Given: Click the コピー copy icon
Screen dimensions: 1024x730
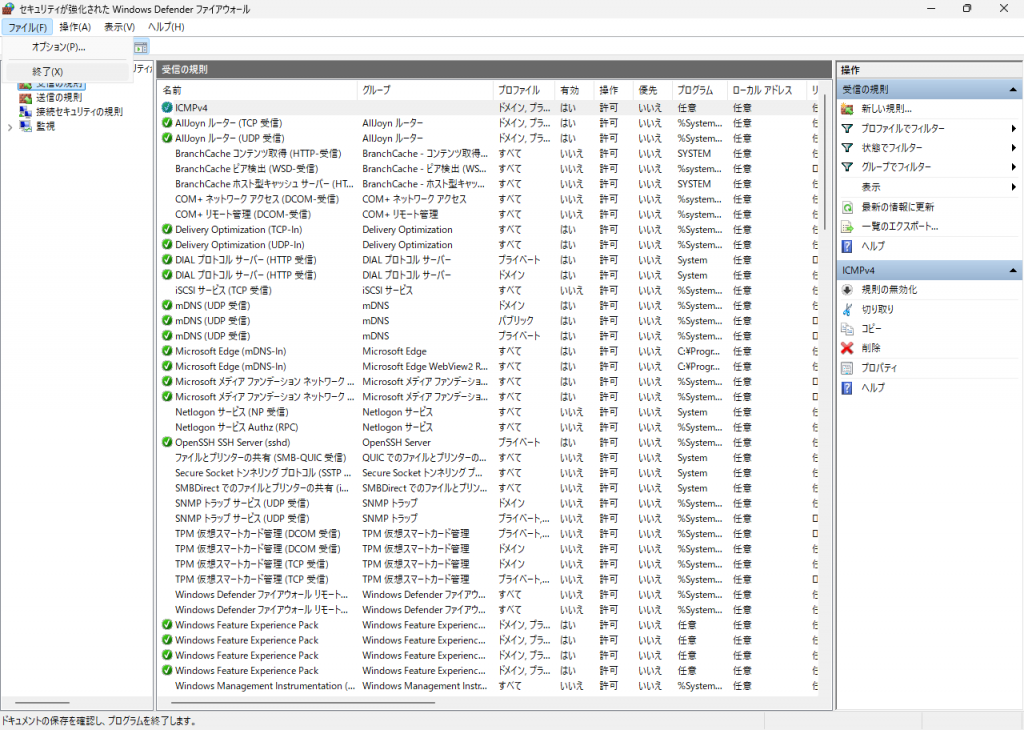Looking at the screenshot, I should (847, 328).
